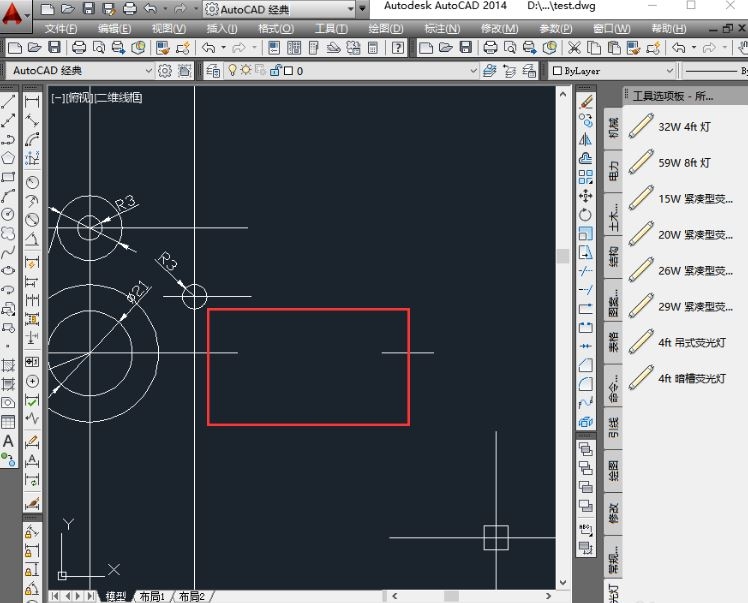Screen dimensions: 748x603
Task: Choose the Radius dimension tool
Action: [32, 182]
